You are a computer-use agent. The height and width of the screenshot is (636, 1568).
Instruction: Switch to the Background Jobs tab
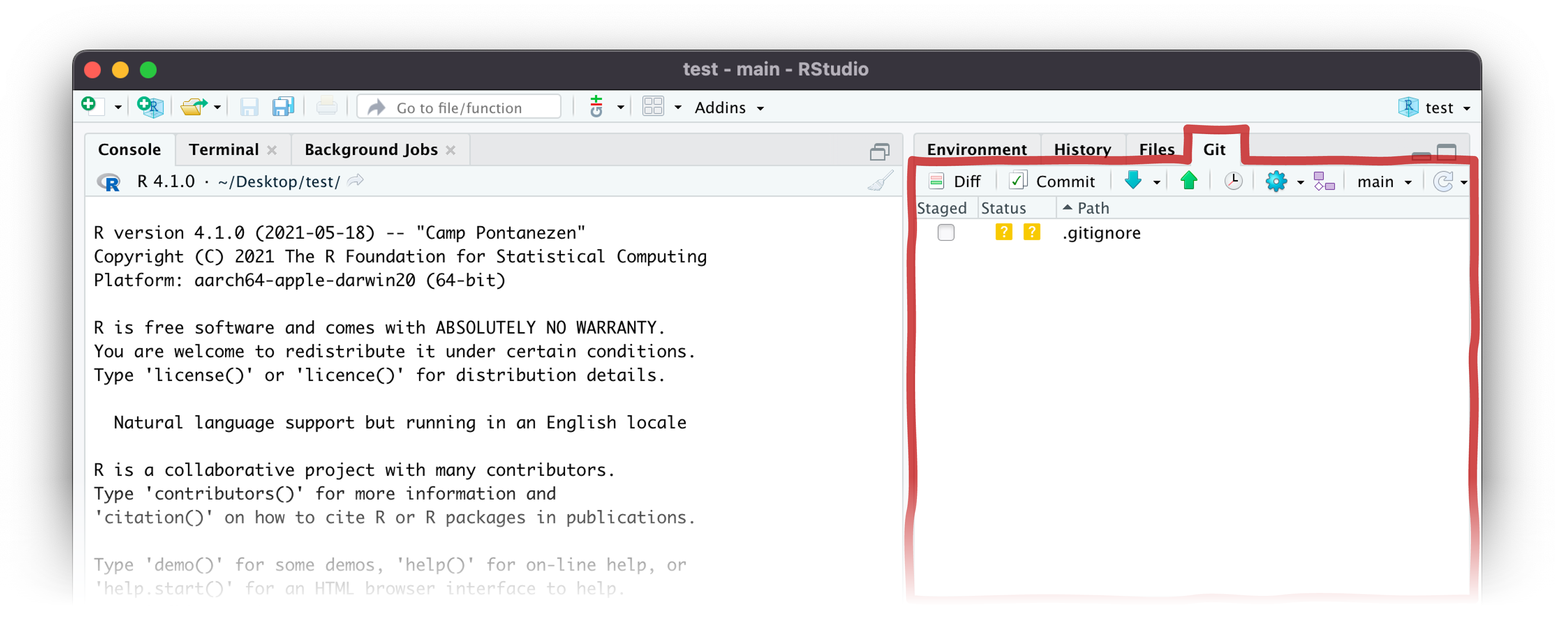371,149
